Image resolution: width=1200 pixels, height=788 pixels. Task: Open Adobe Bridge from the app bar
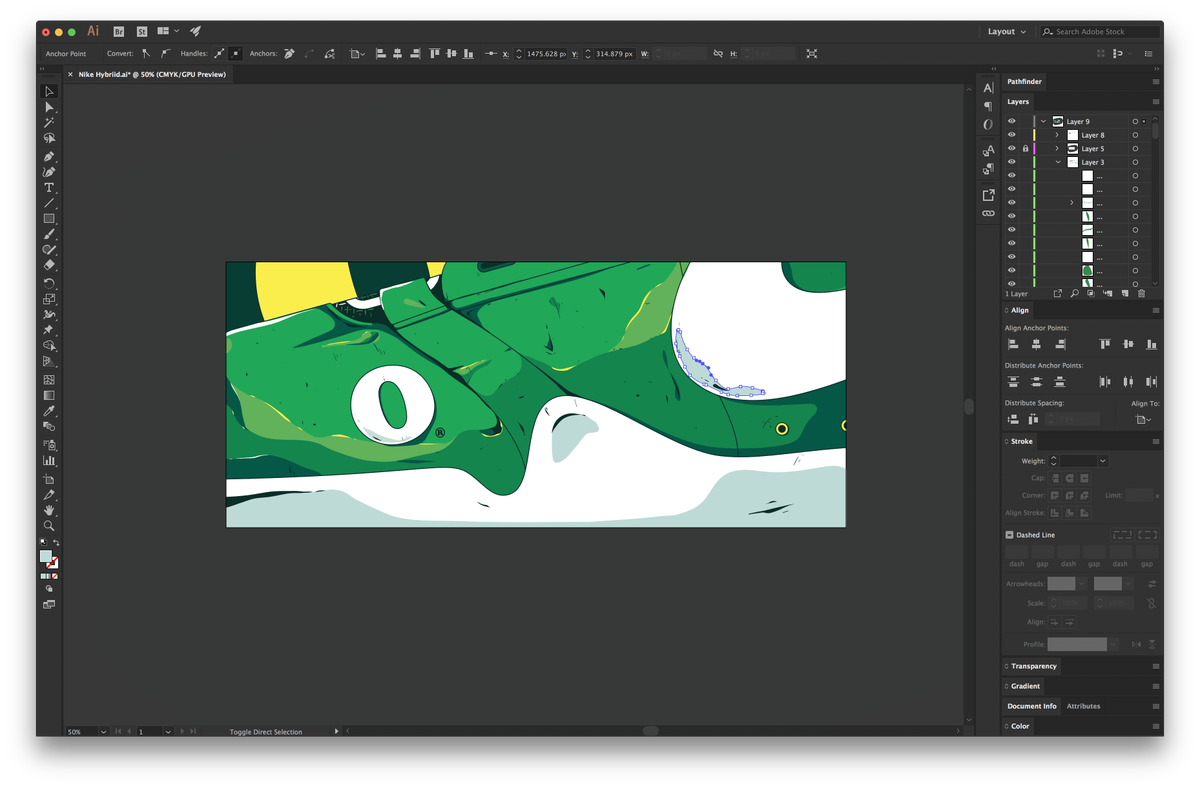point(118,31)
